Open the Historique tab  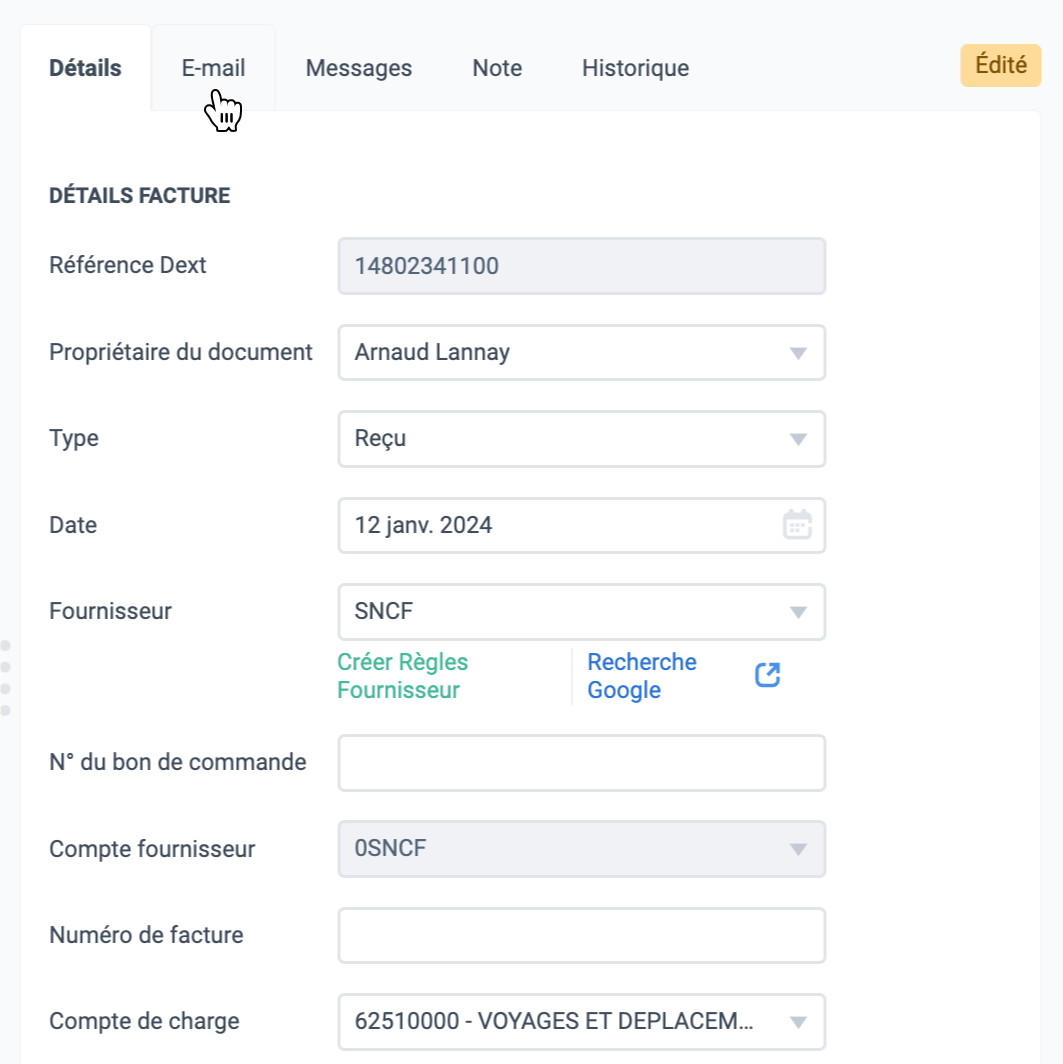635,68
